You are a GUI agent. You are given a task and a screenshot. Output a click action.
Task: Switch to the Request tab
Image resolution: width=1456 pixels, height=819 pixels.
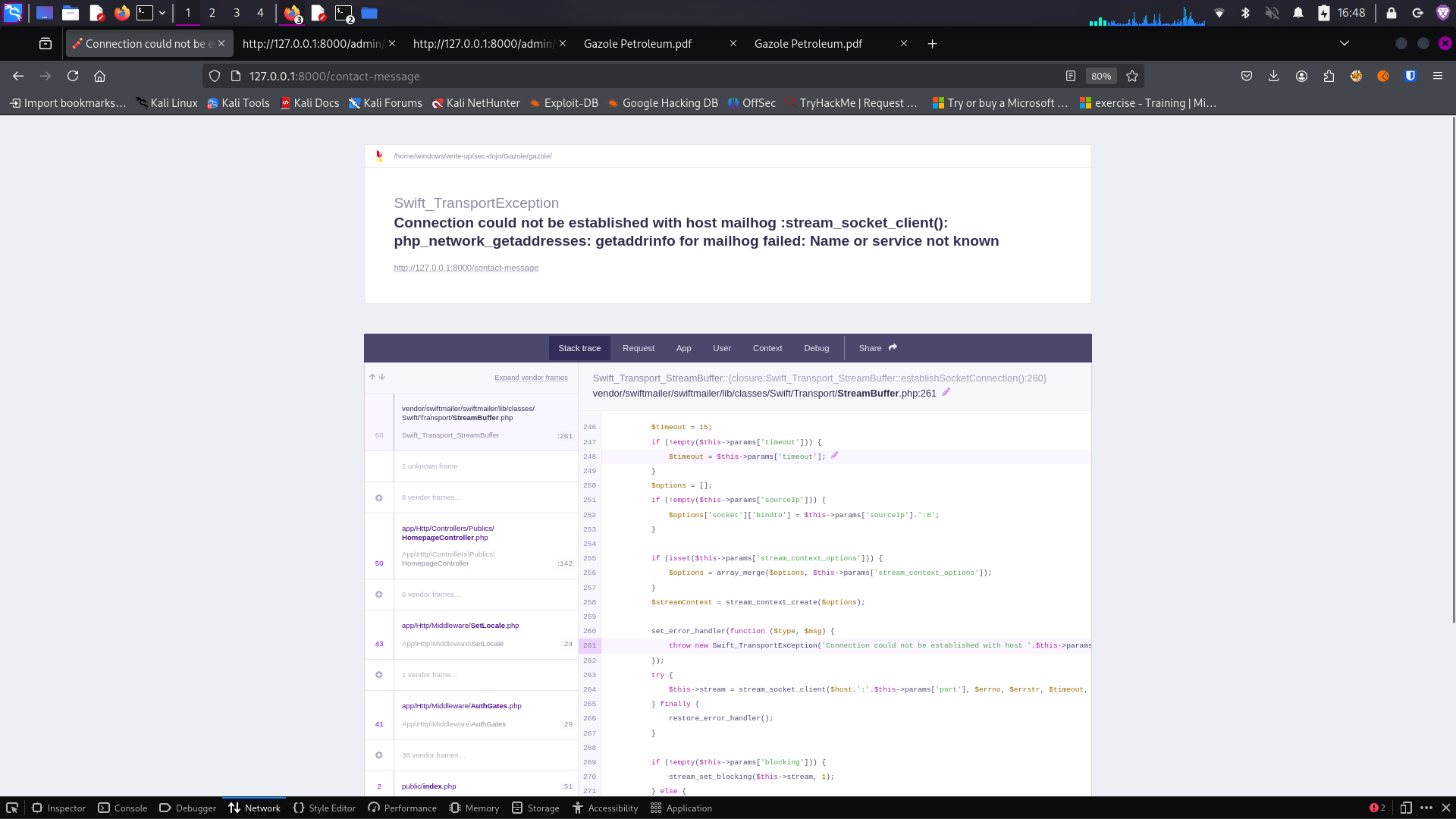pyautogui.click(x=638, y=348)
